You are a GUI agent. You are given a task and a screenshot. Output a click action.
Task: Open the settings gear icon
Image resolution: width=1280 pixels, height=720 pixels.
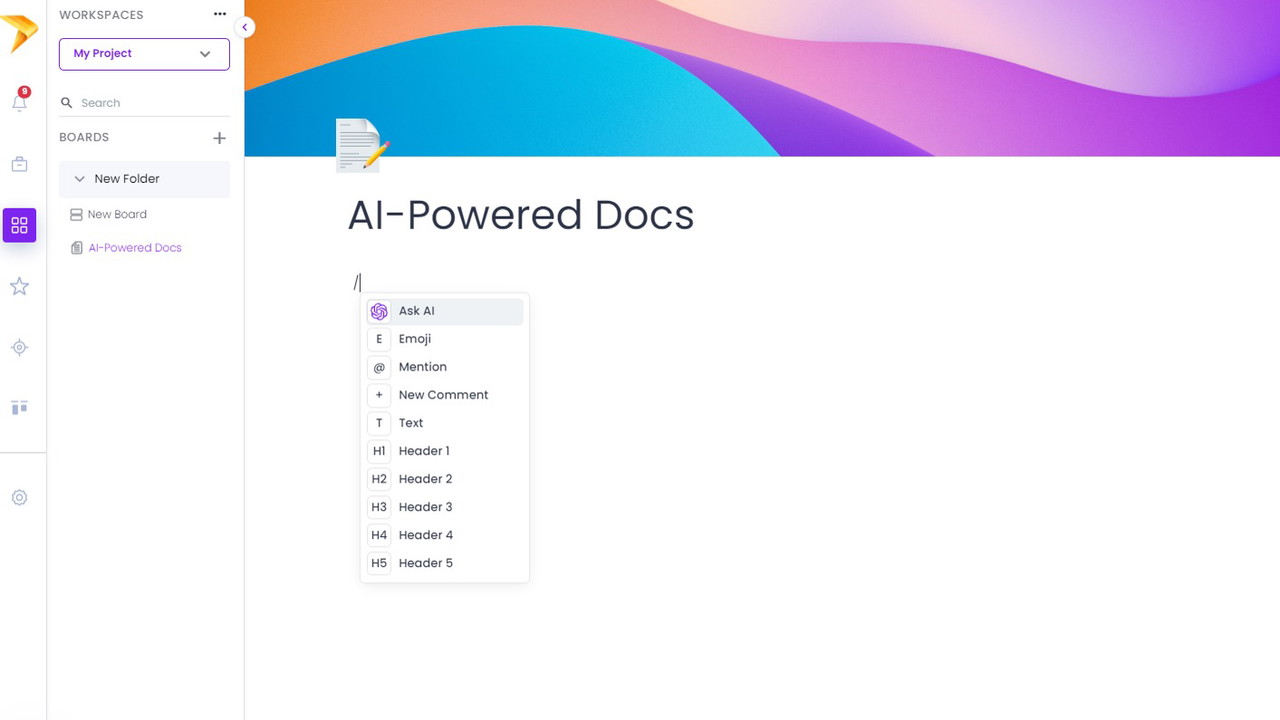(19, 498)
